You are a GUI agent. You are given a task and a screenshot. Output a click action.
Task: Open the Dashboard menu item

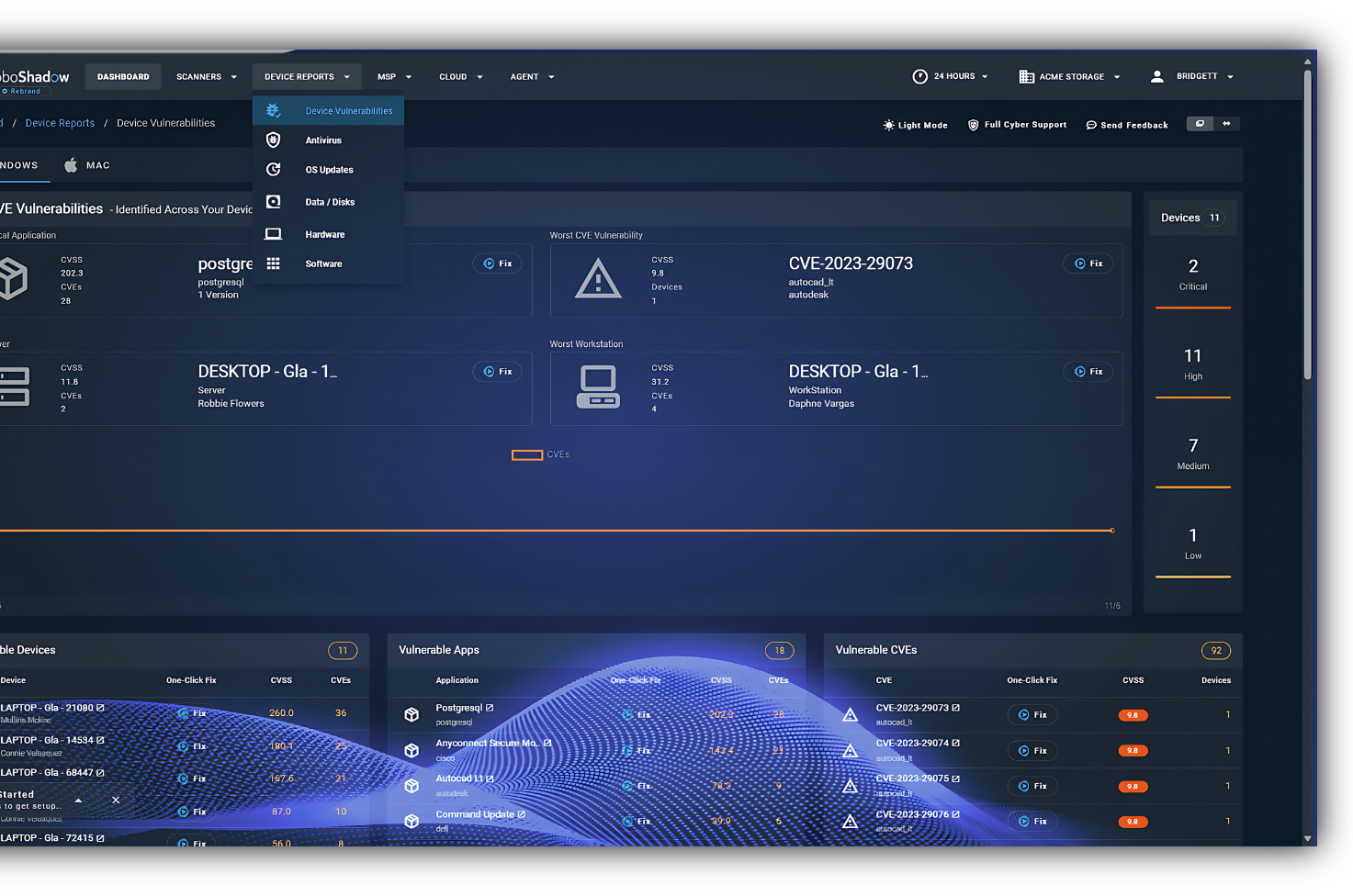(x=123, y=76)
